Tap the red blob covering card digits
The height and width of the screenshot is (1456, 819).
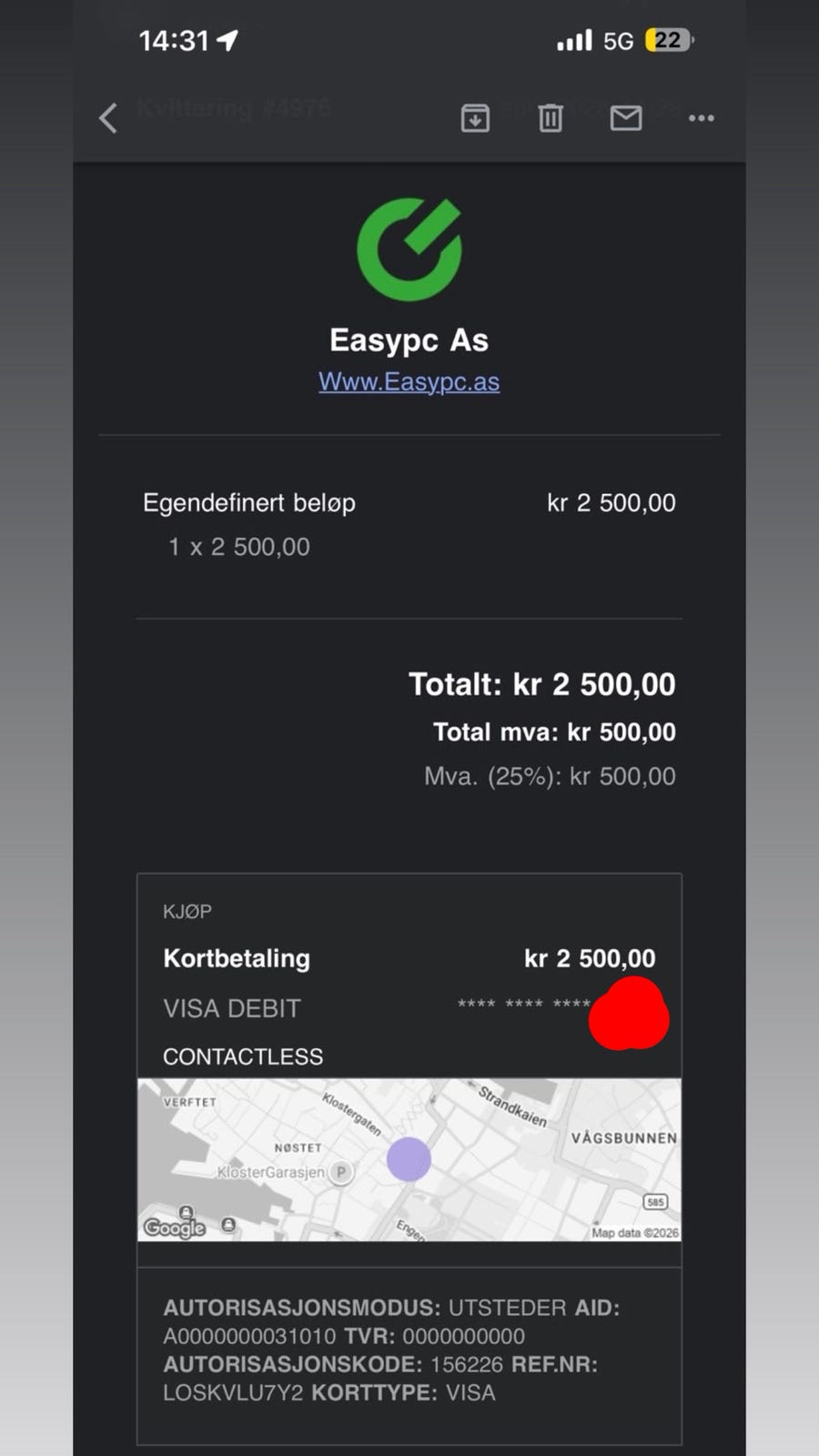[x=629, y=1014]
